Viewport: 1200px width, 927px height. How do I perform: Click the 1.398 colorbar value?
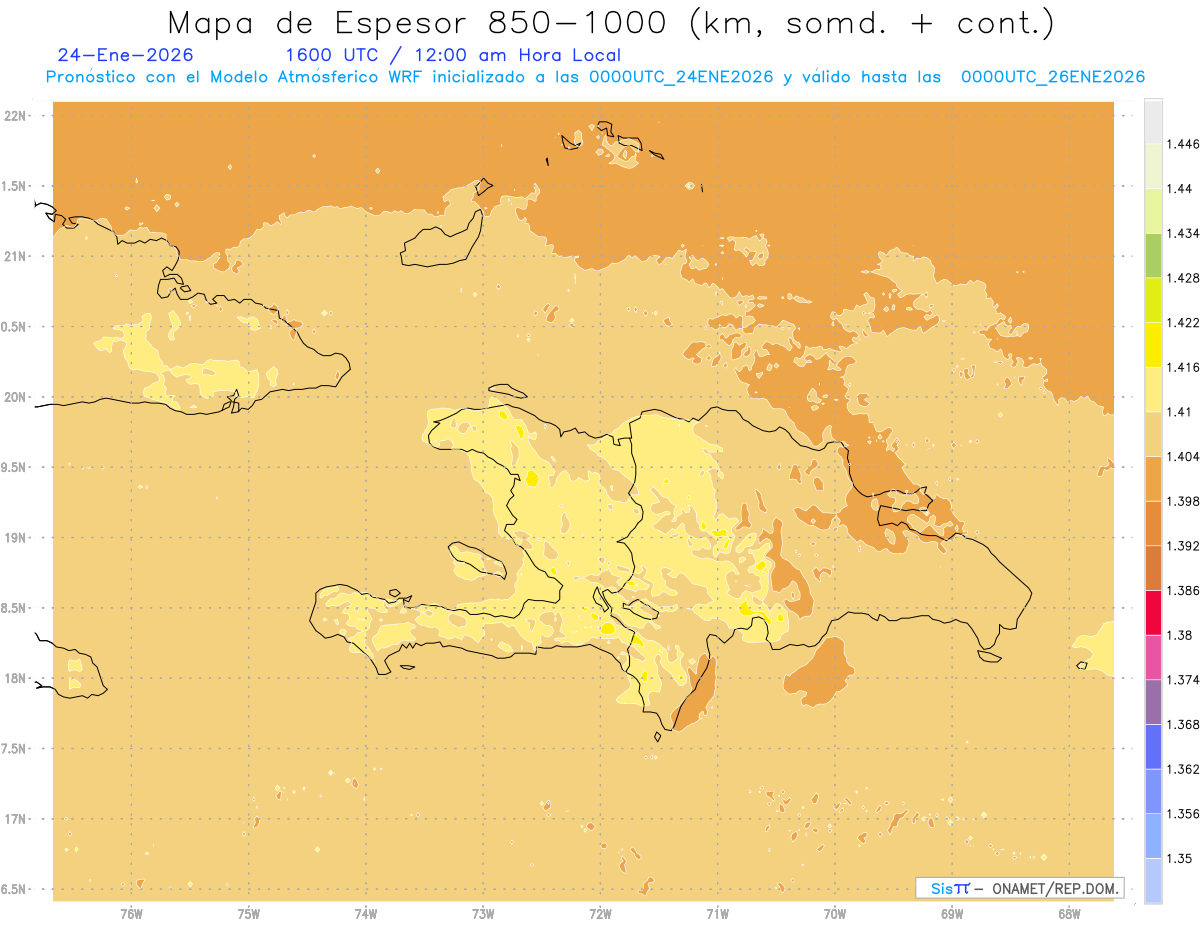(x=1183, y=501)
